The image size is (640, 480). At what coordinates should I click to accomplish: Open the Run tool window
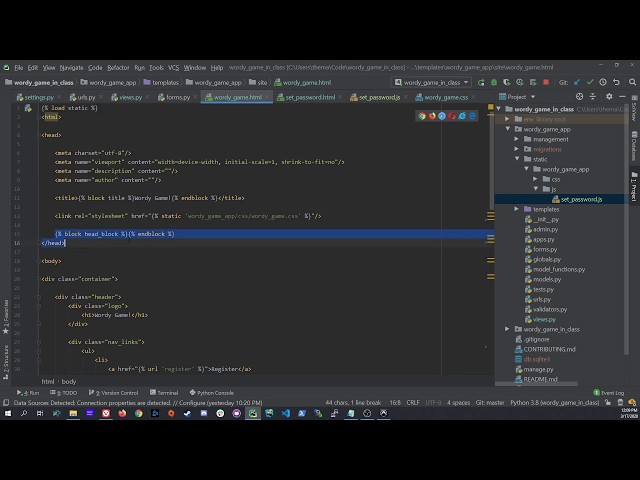tap(28, 393)
